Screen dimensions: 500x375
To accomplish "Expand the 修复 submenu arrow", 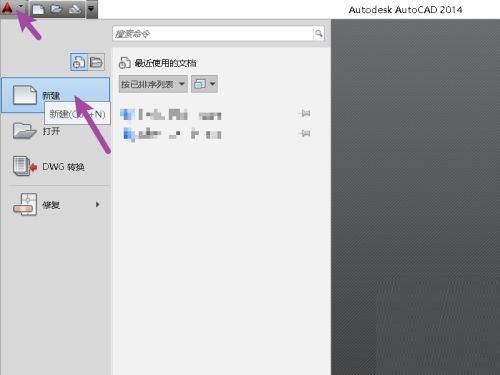I will [x=98, y=204].
